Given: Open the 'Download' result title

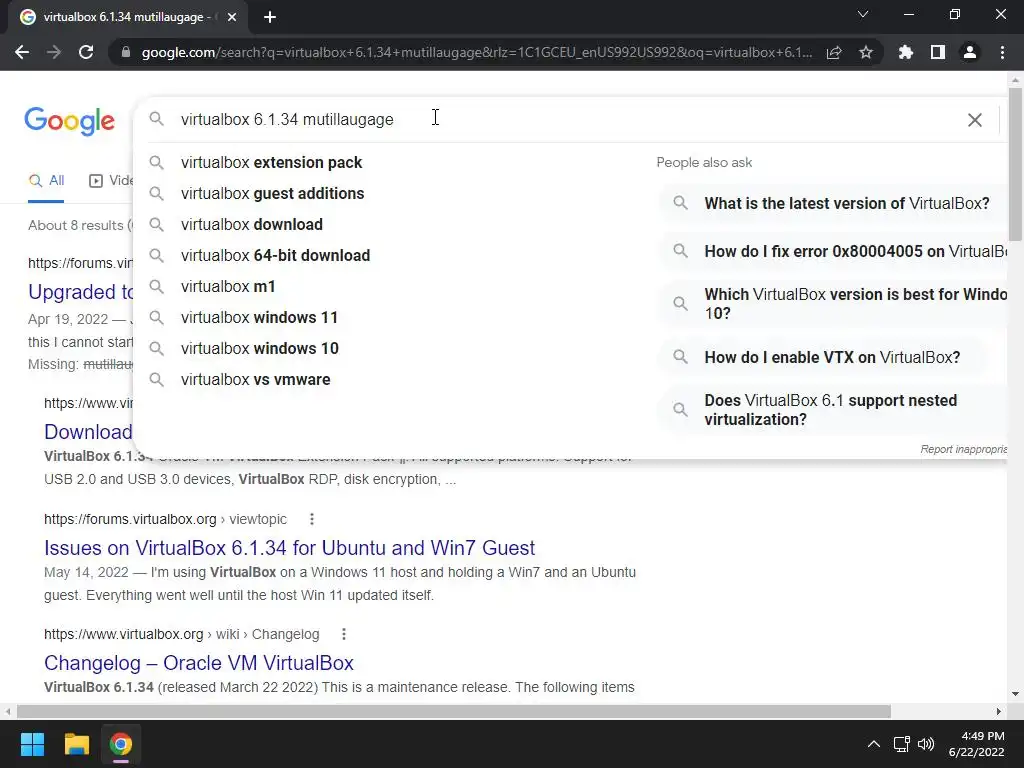Looking at the screenshot, I should pos(88,432).
